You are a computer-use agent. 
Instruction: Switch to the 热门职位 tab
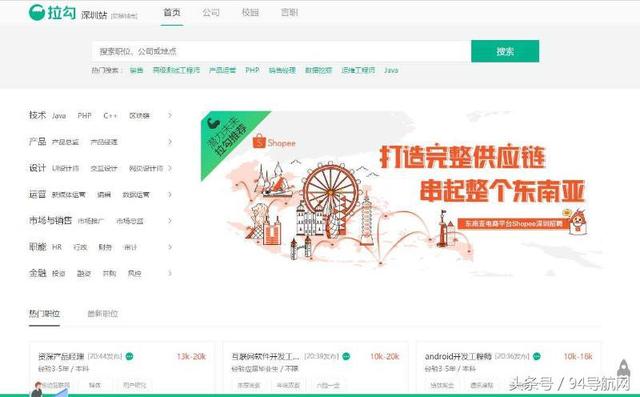click(44, 314)
